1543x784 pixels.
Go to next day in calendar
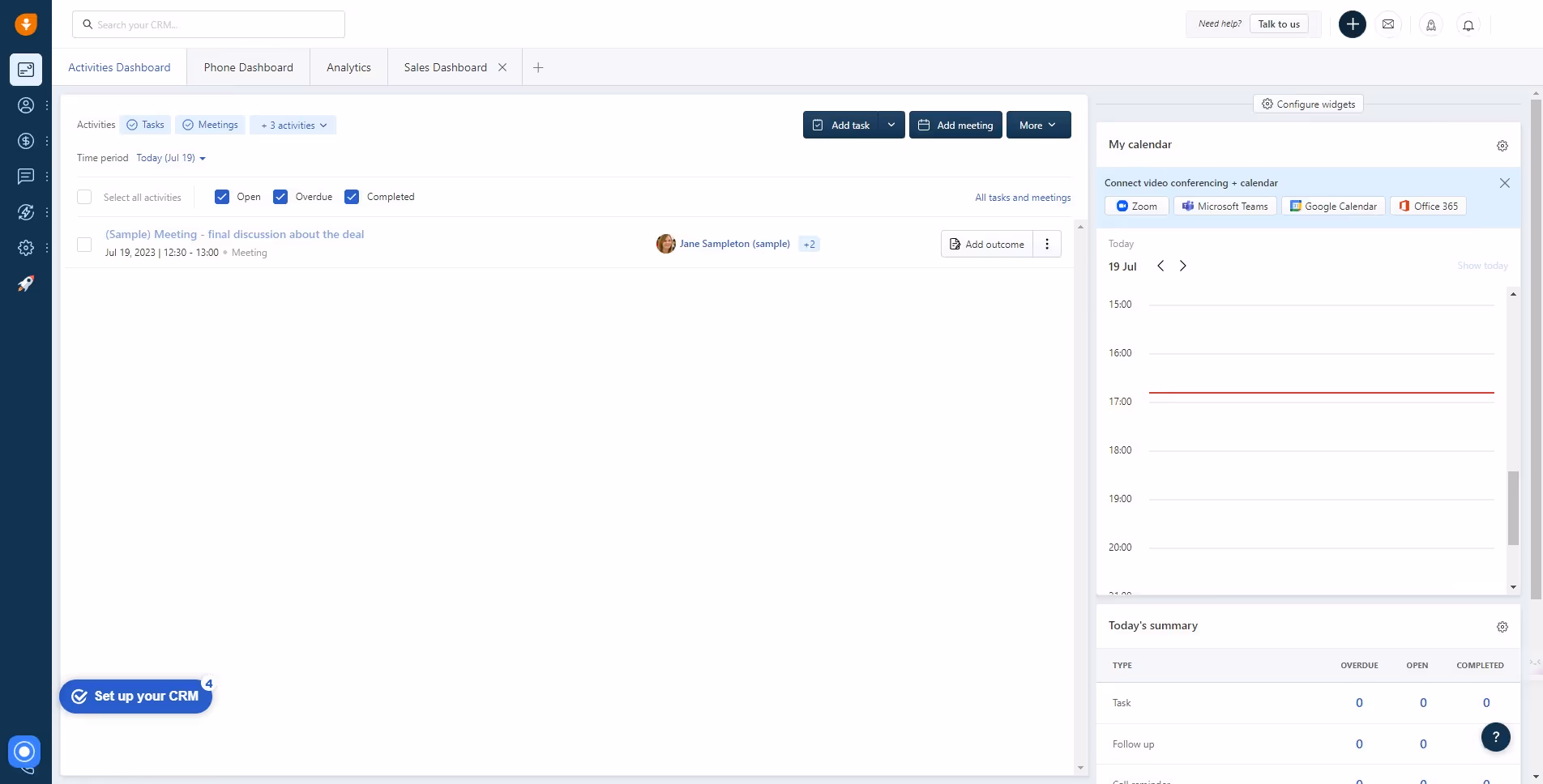coord(1183,266)
